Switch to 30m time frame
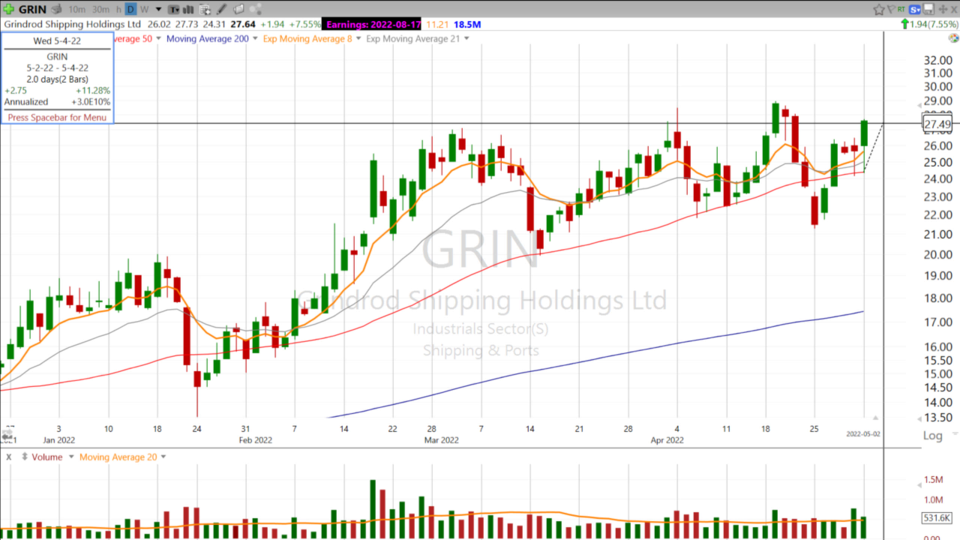960x540 pixels. coord(101,9)
